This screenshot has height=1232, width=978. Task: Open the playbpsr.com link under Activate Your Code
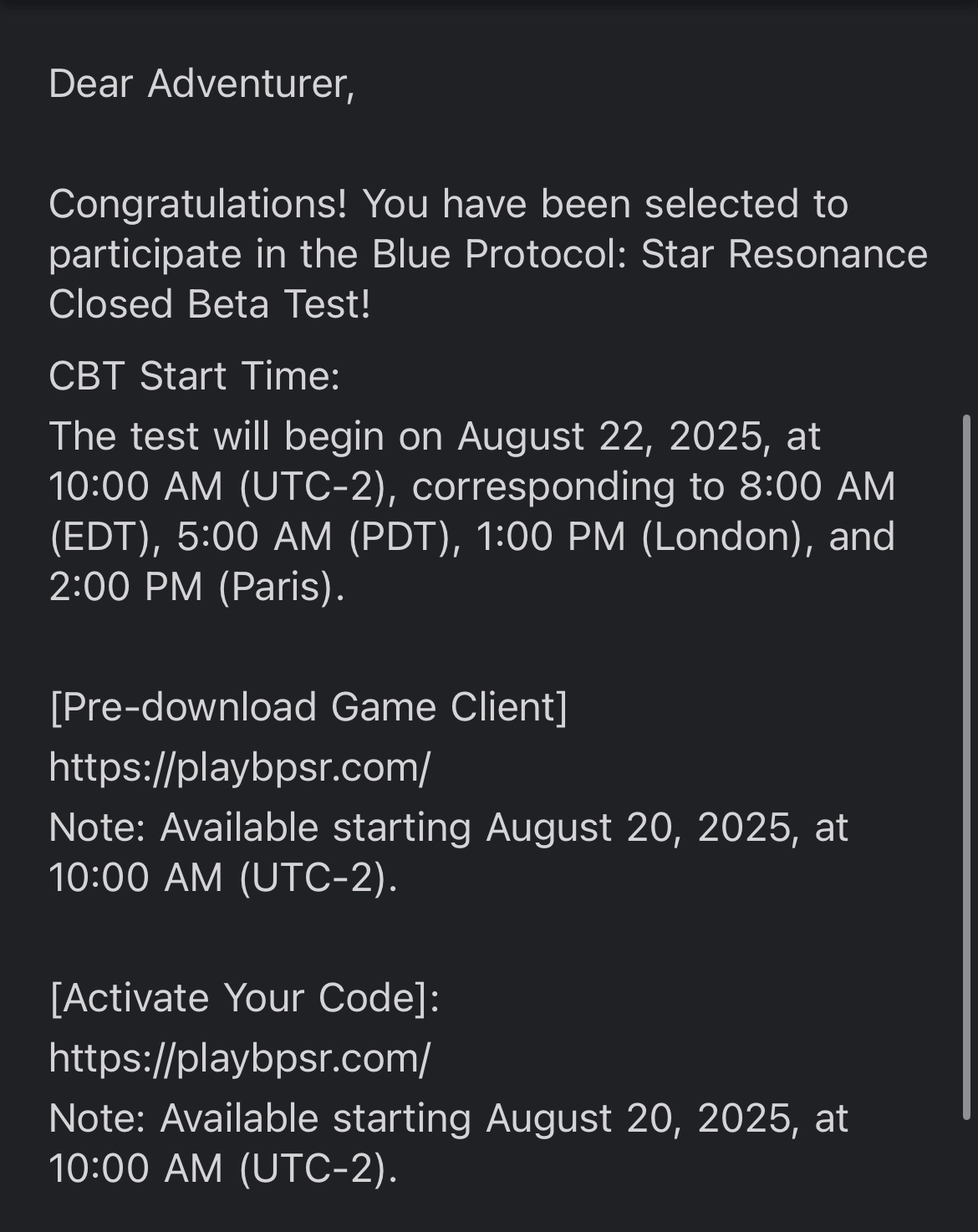[x=239, y=1057]
